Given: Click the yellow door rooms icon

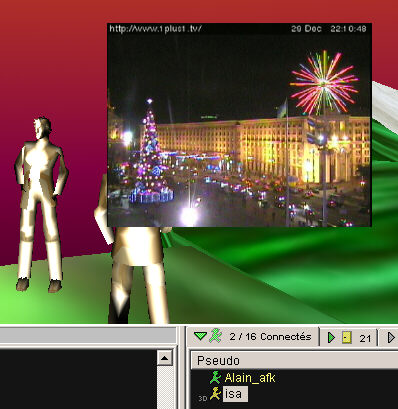Looking at the screenshot, I should [347, 338].
